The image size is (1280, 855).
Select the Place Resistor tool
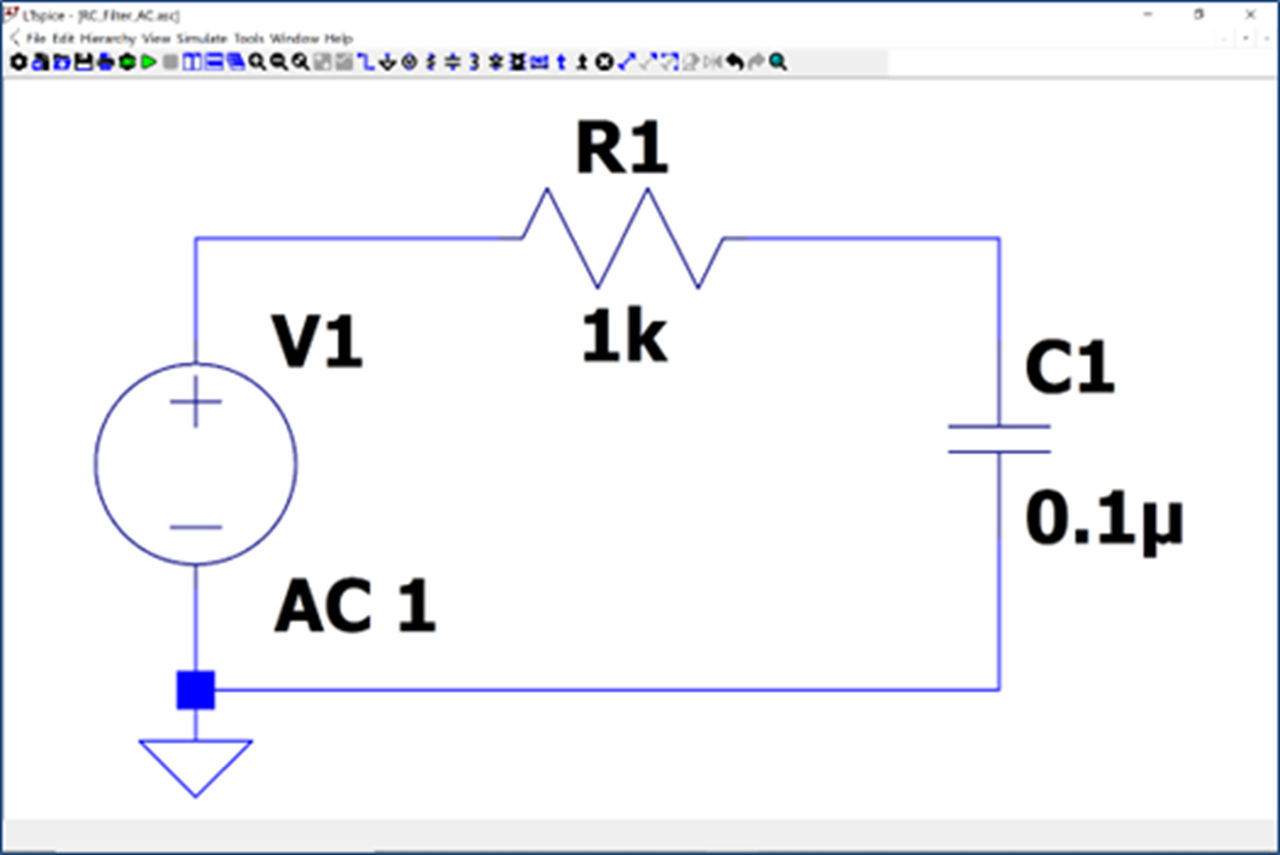(x=431, y=62)
